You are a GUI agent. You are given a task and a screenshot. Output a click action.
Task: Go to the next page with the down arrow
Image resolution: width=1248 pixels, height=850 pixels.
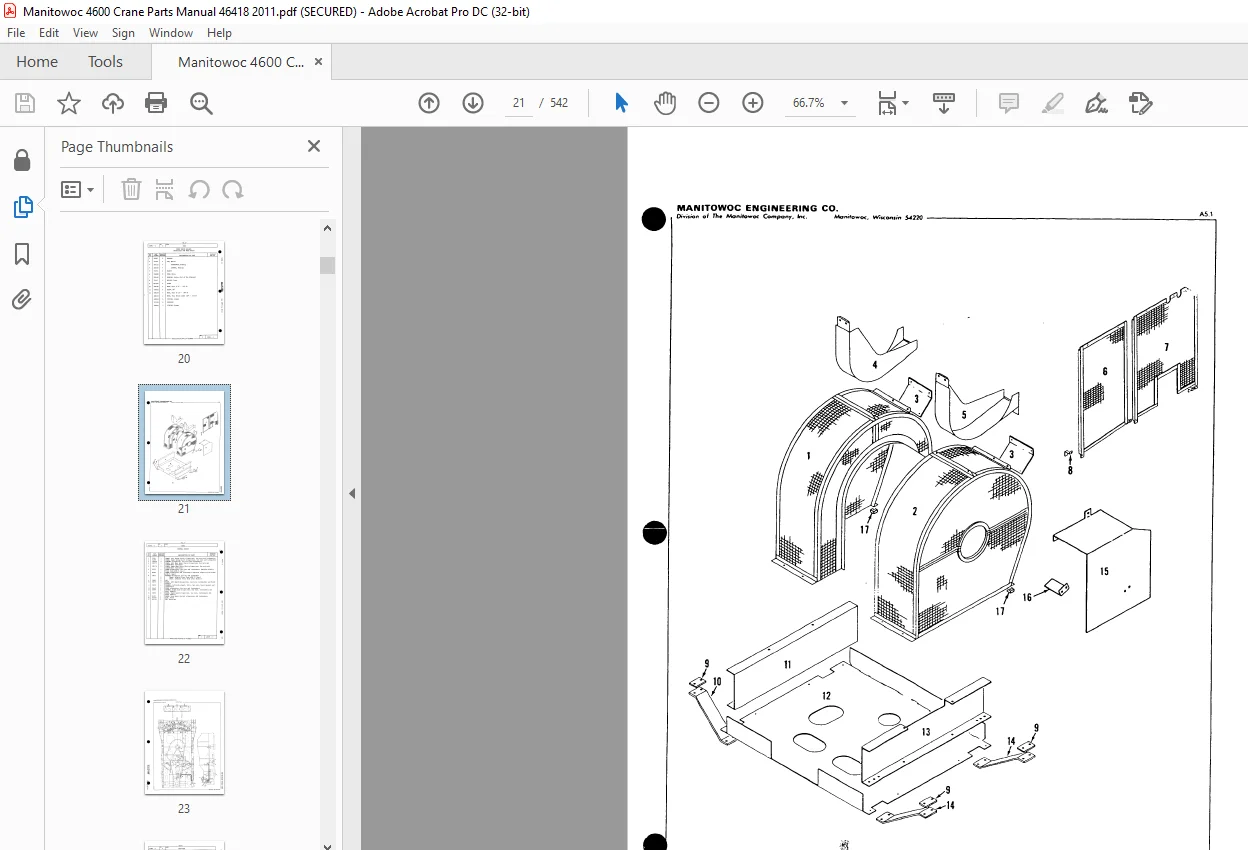click(473, 103)
